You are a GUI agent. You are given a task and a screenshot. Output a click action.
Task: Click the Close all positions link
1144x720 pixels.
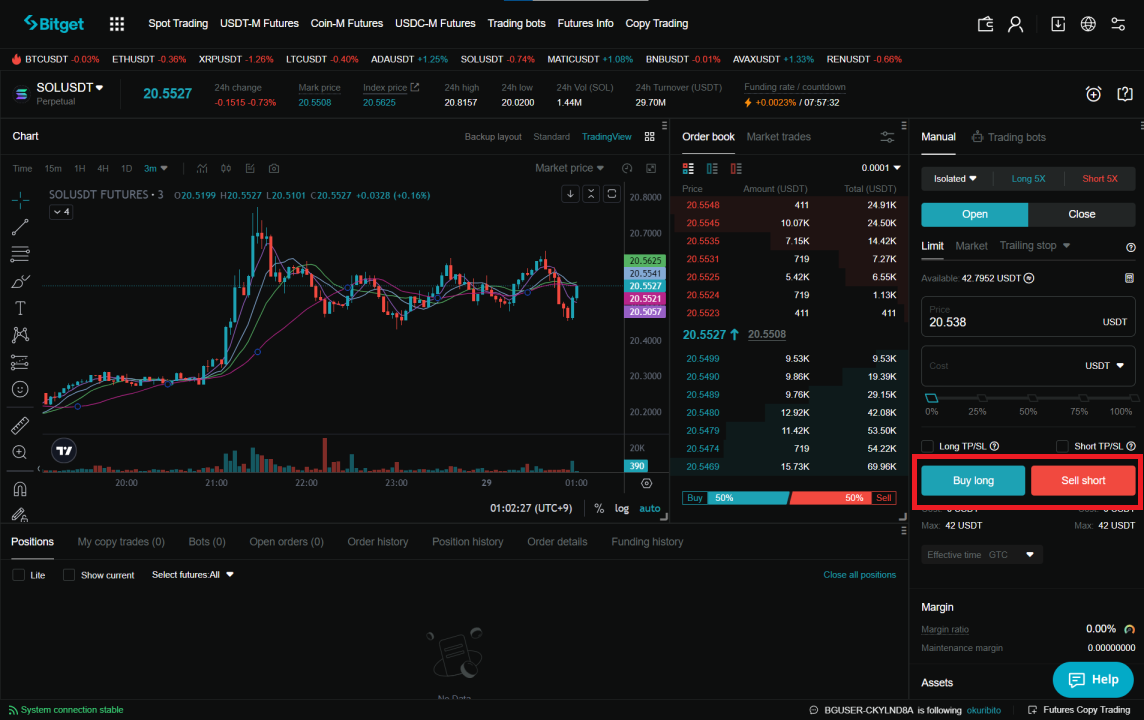pos(859,575)
